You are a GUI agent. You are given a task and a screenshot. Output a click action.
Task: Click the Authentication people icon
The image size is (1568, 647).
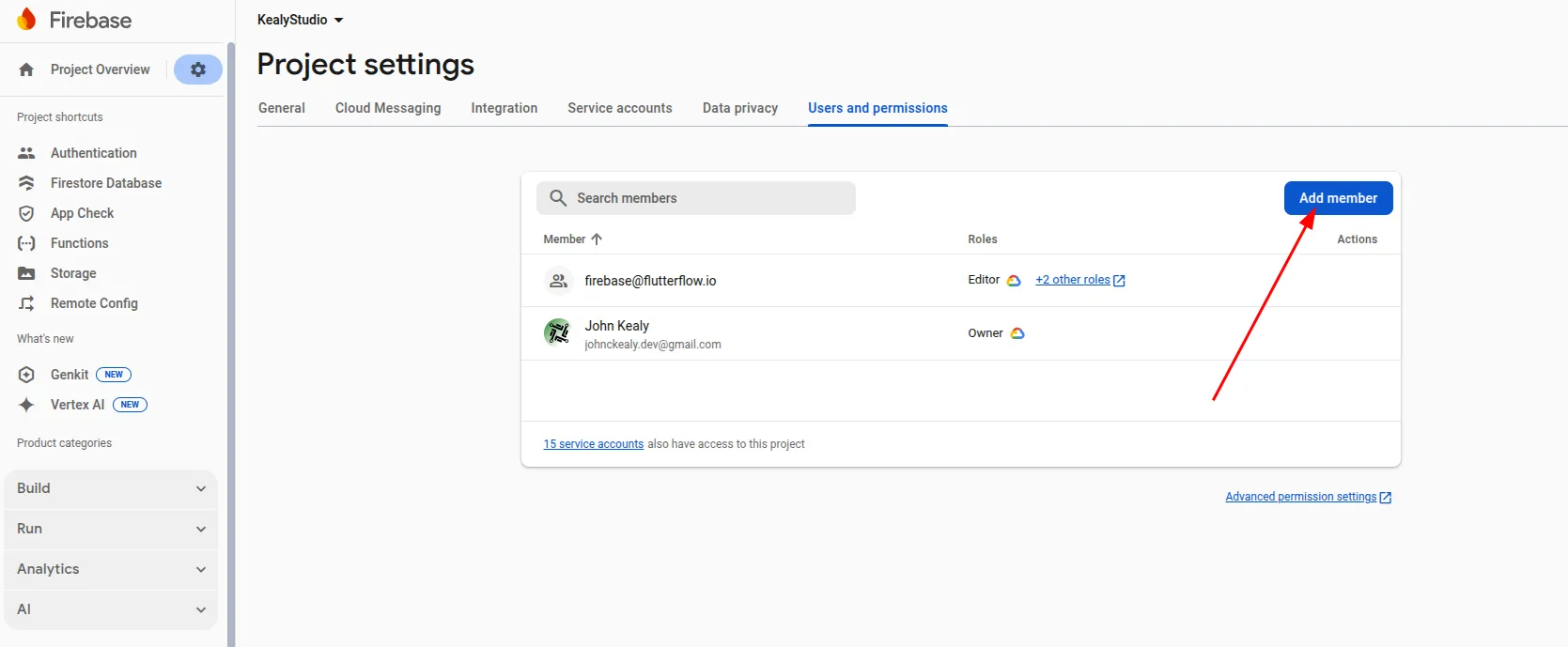pos(26,153)
